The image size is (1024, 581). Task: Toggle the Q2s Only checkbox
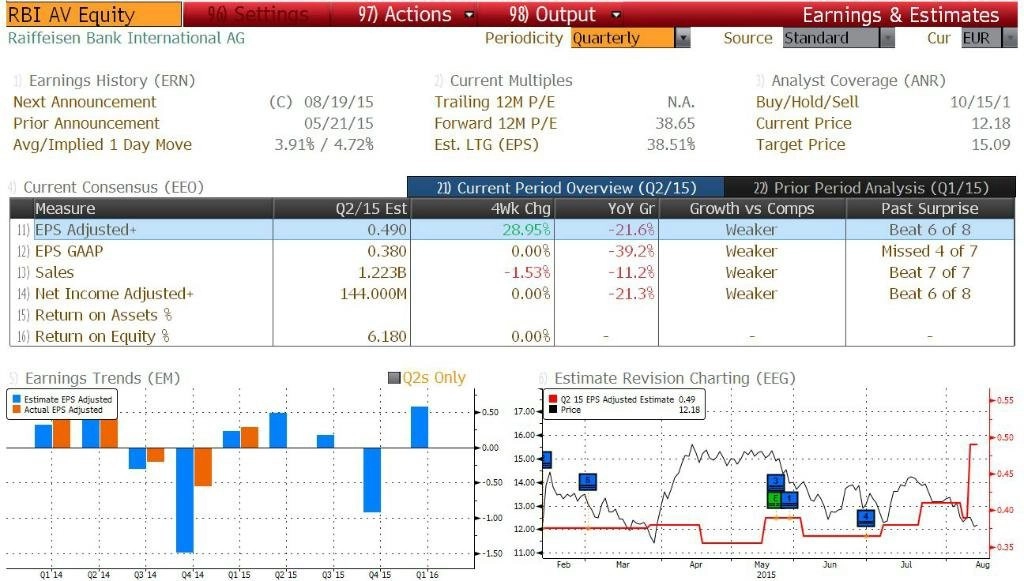click(394, 377)
